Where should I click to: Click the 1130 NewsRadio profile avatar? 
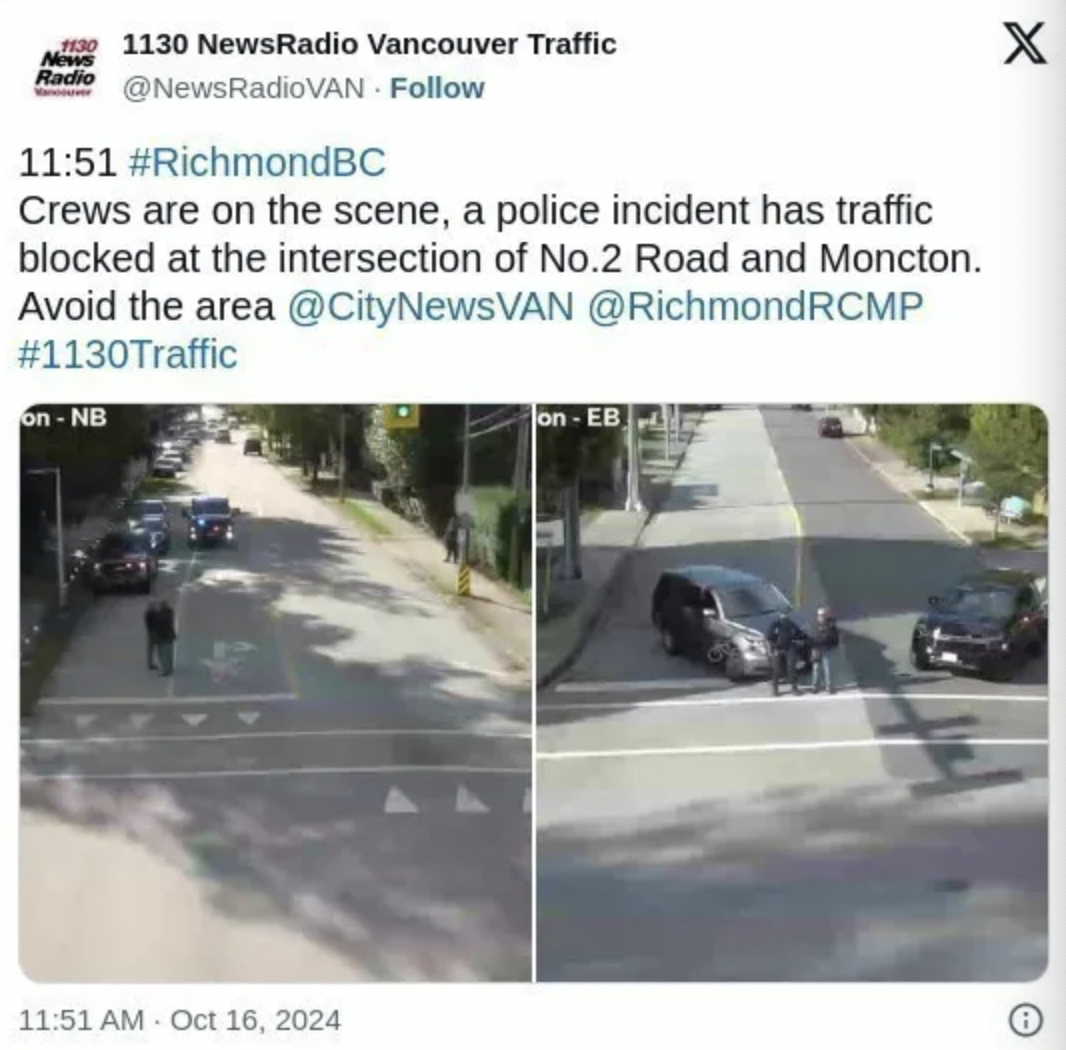click(x=66, y=67)
